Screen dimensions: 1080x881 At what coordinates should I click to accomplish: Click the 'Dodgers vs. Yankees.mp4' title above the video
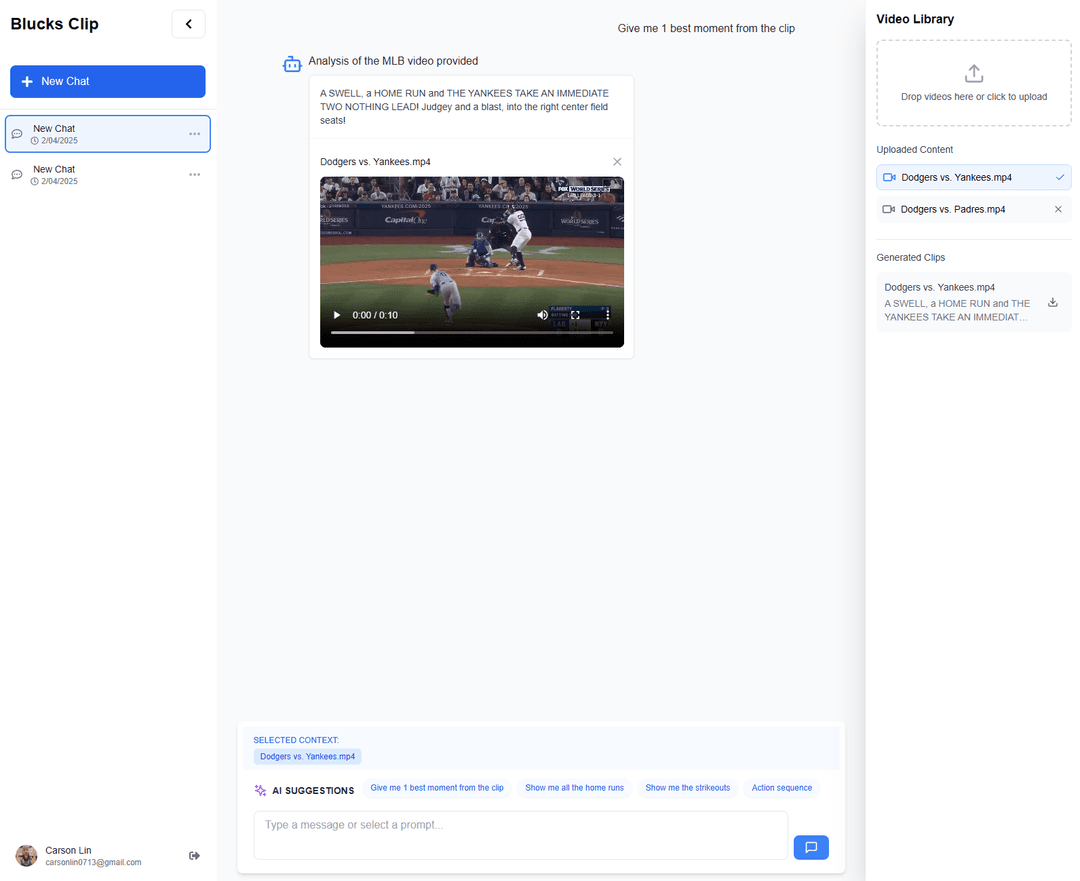click(375, 162)
